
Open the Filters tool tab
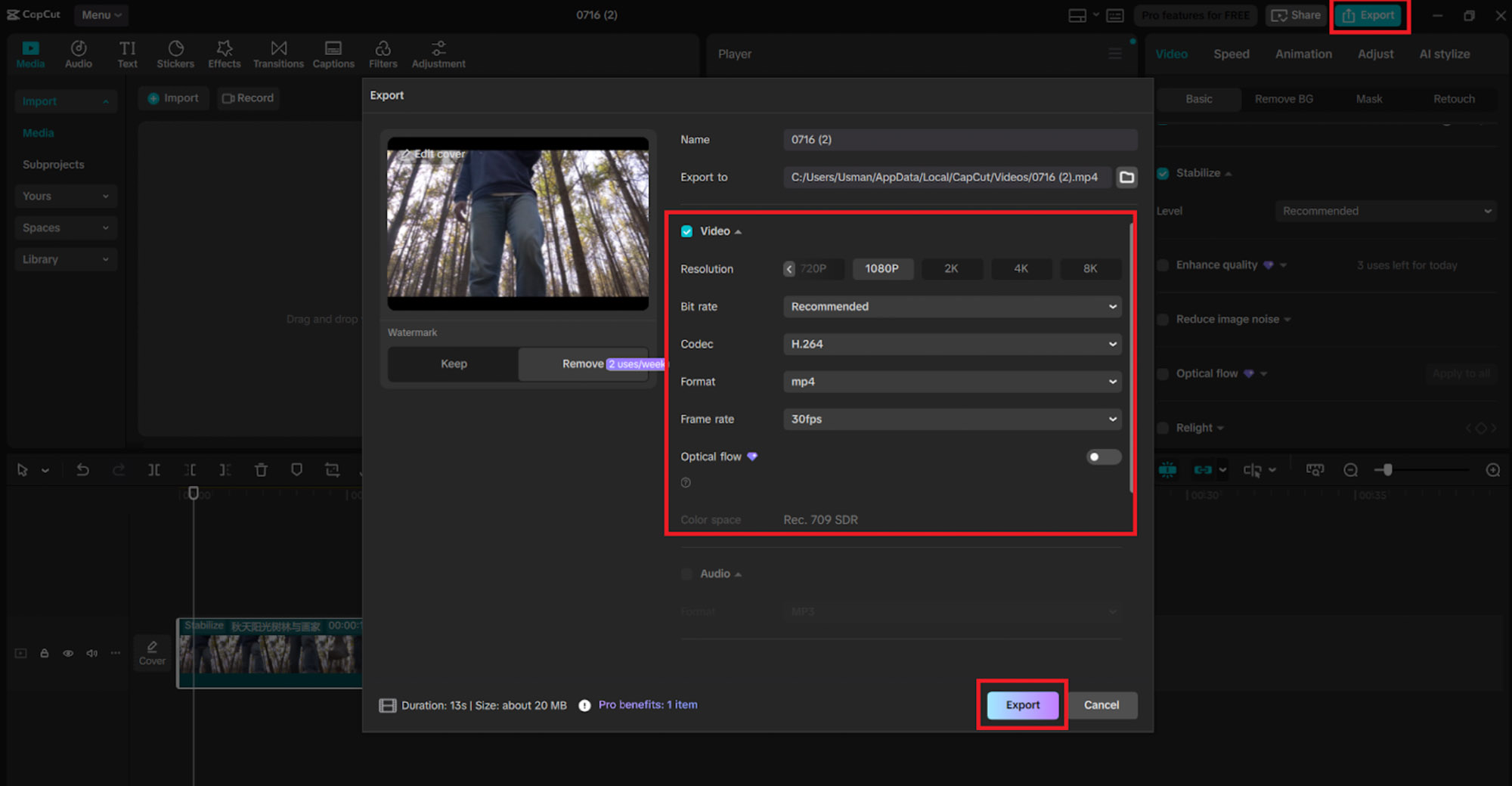[x=383, y=54]
